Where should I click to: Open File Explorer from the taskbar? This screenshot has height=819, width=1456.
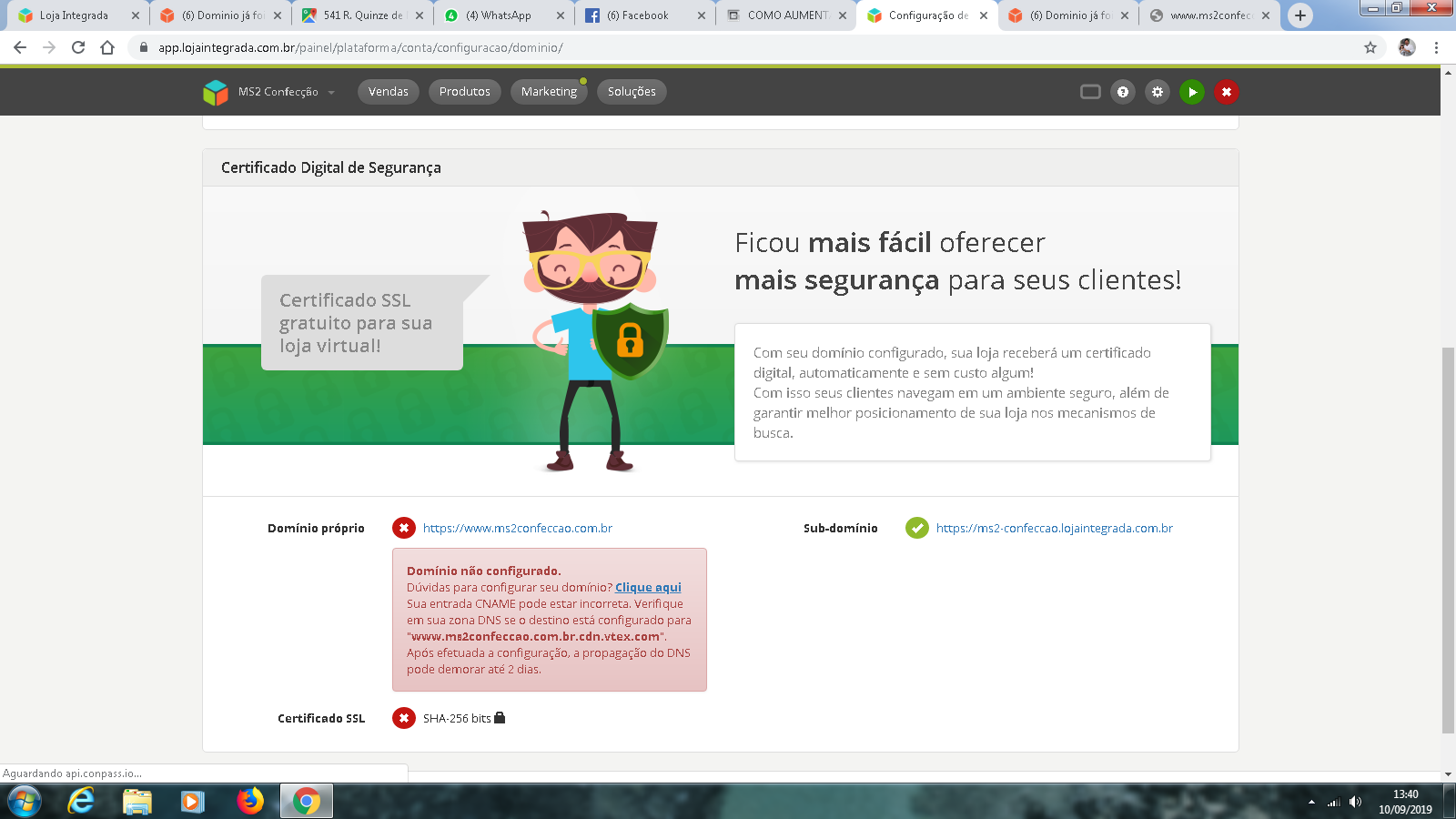(137, 801)
